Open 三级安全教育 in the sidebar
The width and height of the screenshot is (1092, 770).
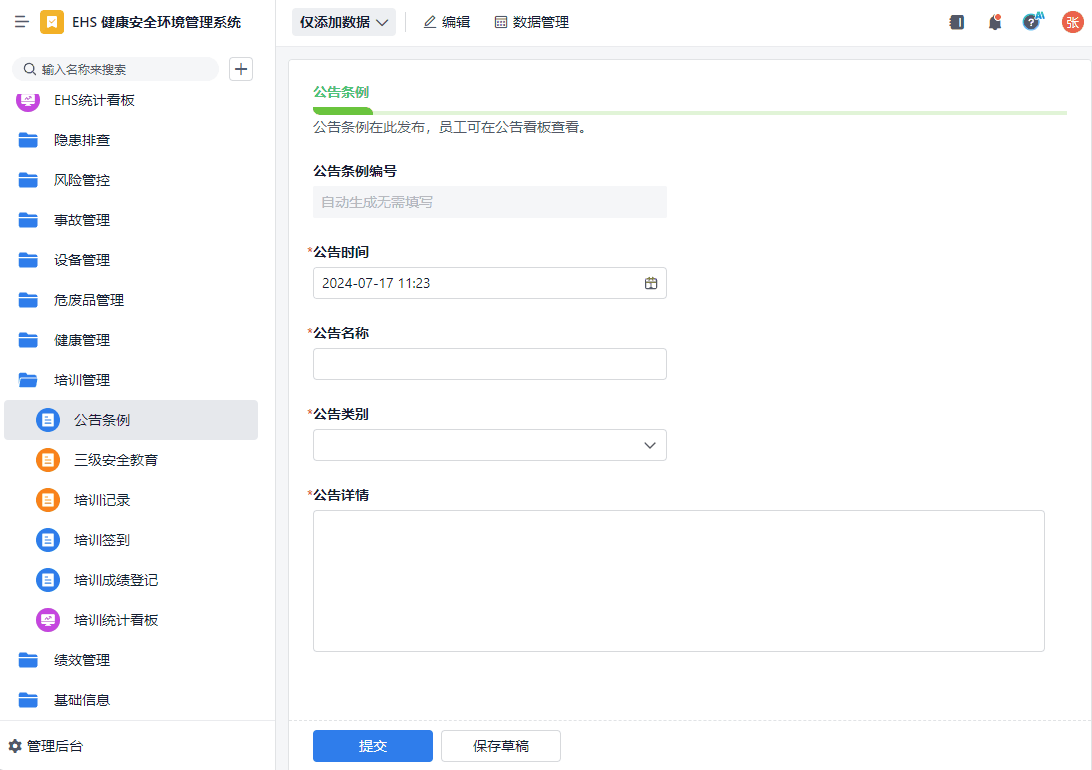tap(131, 460)
